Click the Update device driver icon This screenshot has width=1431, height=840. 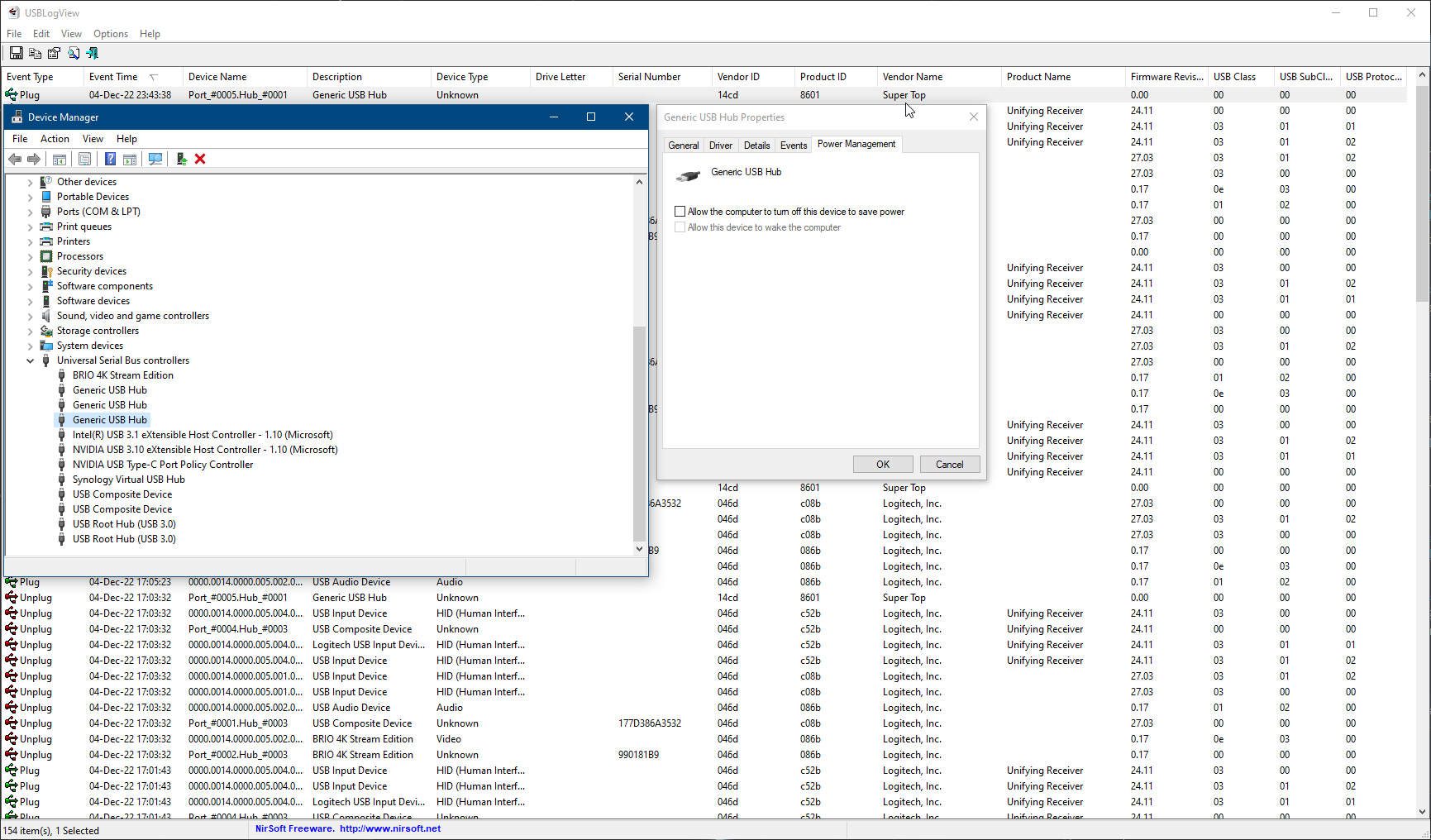coord(181,159)
